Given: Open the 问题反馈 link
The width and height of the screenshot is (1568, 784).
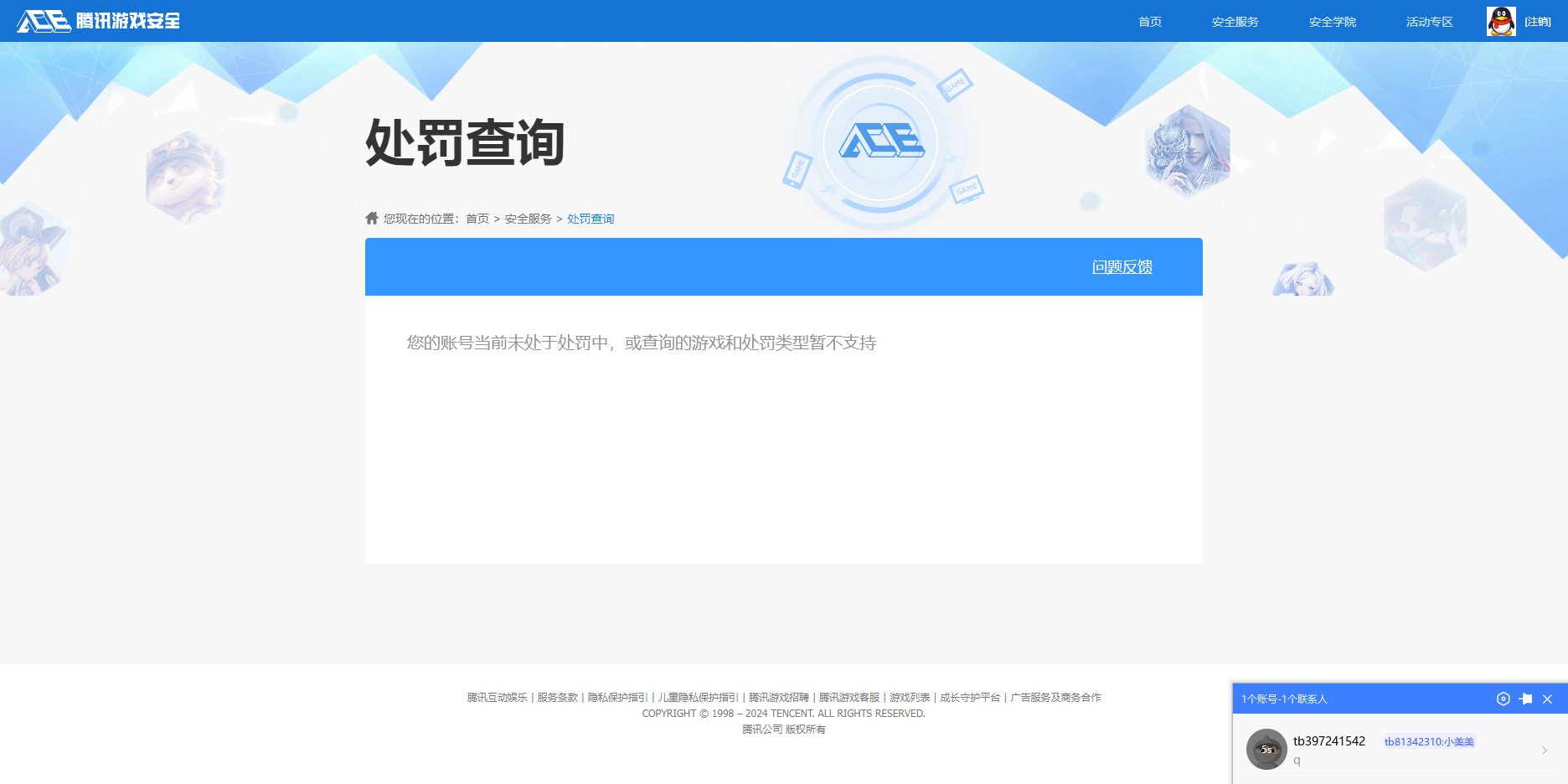Looking at the screenshot, I should tap(1122, 266).
